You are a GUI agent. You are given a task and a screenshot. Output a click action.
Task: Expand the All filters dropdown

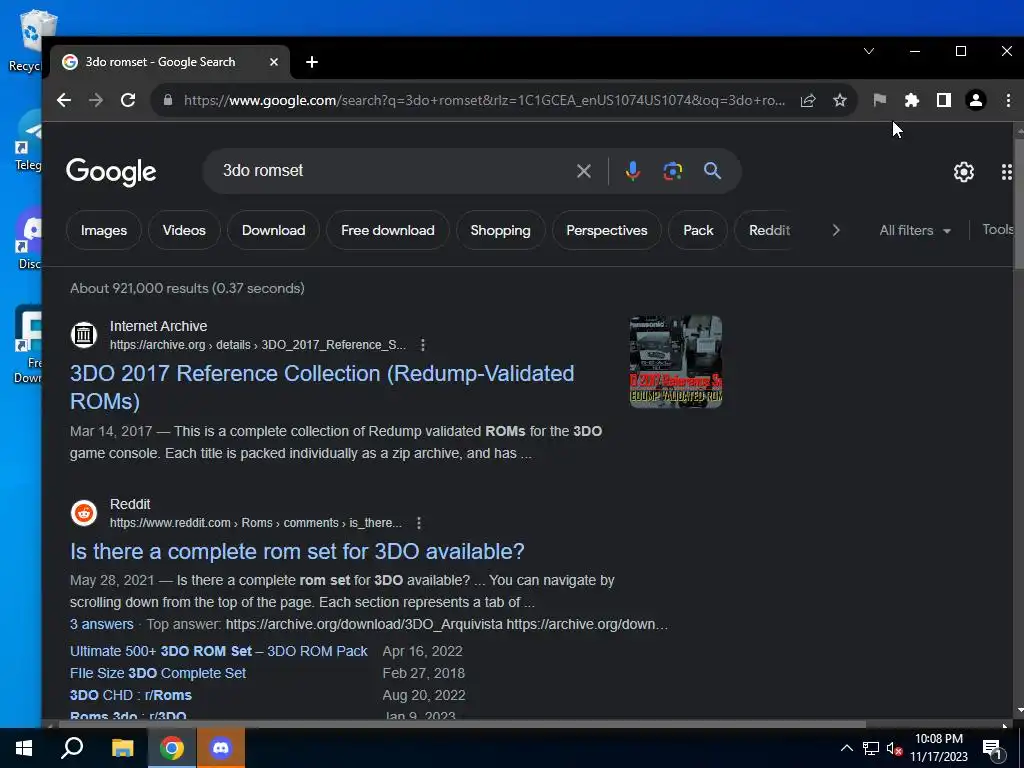tap(914, 230)
